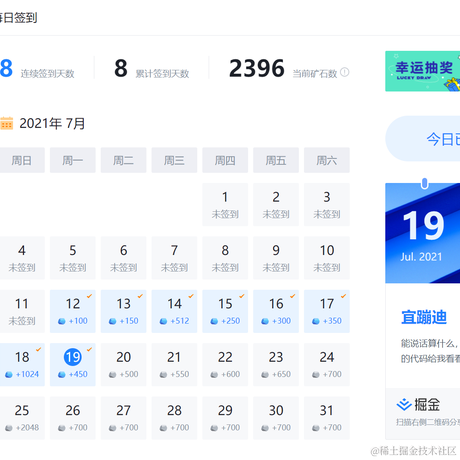Select the 周三 column header
This screenshot has width=460, height=460.
pyautogui.click(x=174, y=160)
